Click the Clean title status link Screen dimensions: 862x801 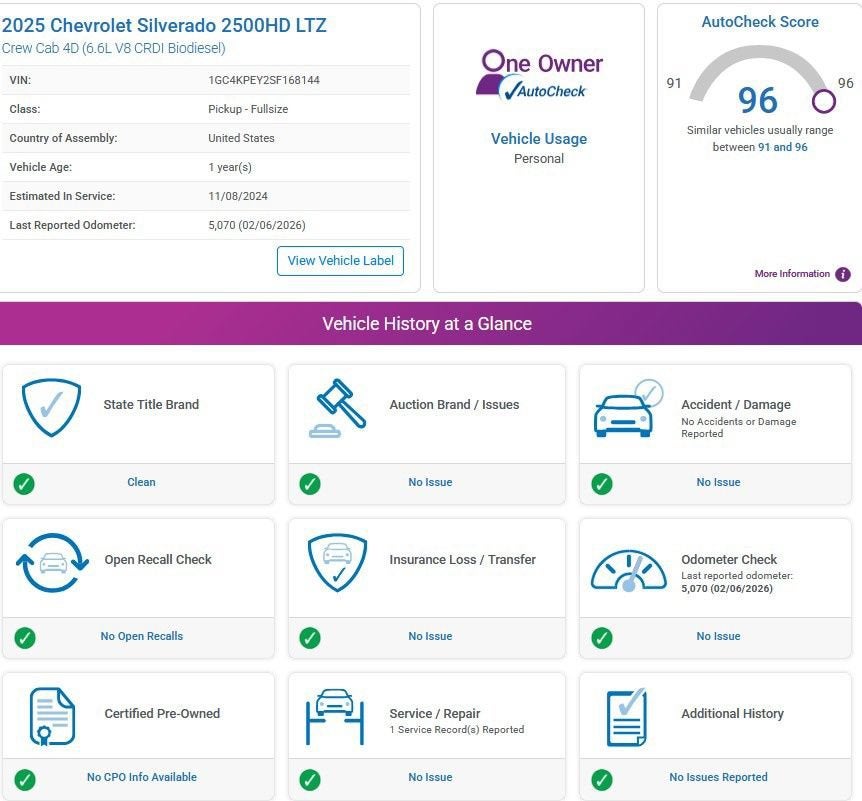141,482
